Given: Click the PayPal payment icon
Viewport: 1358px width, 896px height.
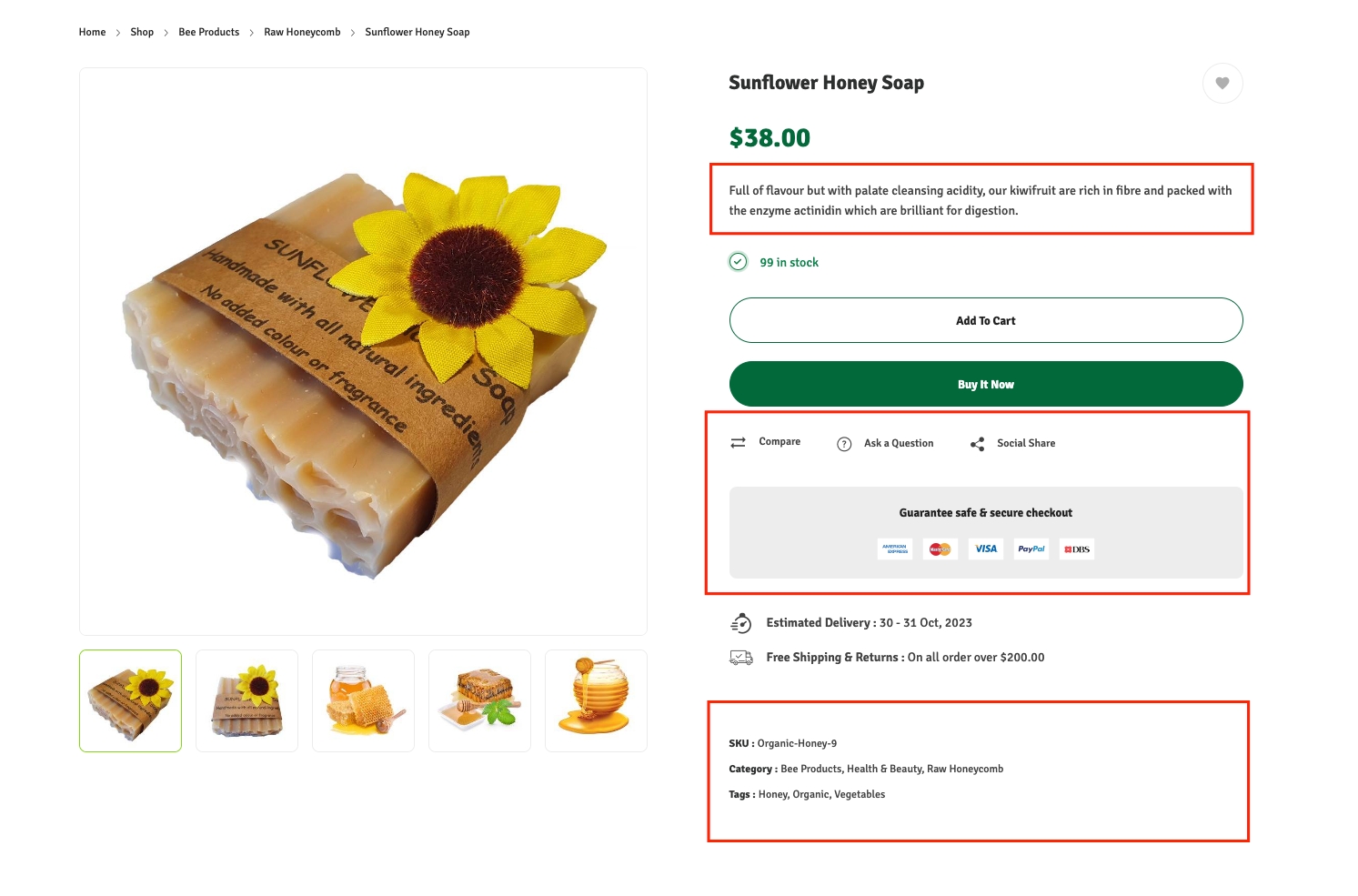Looking at the screenshot, I should click(x=1031, y=549).
